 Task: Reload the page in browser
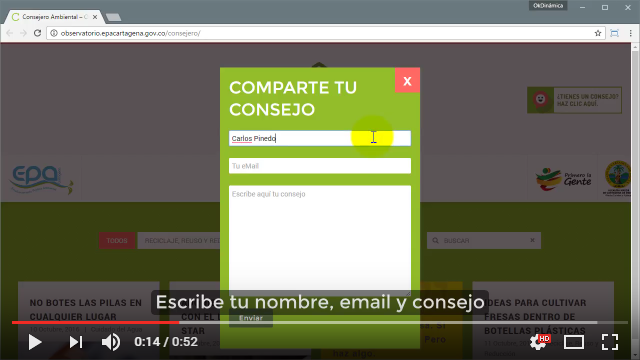pos(37,33)
